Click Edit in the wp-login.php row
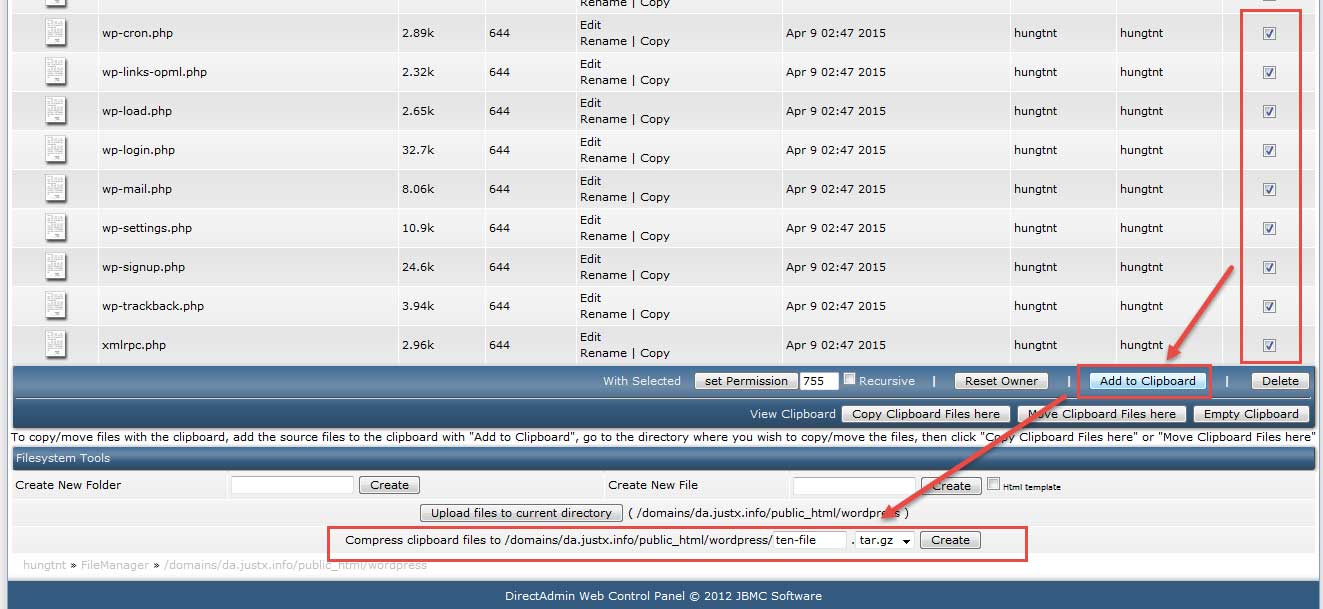 coord(591,142)
